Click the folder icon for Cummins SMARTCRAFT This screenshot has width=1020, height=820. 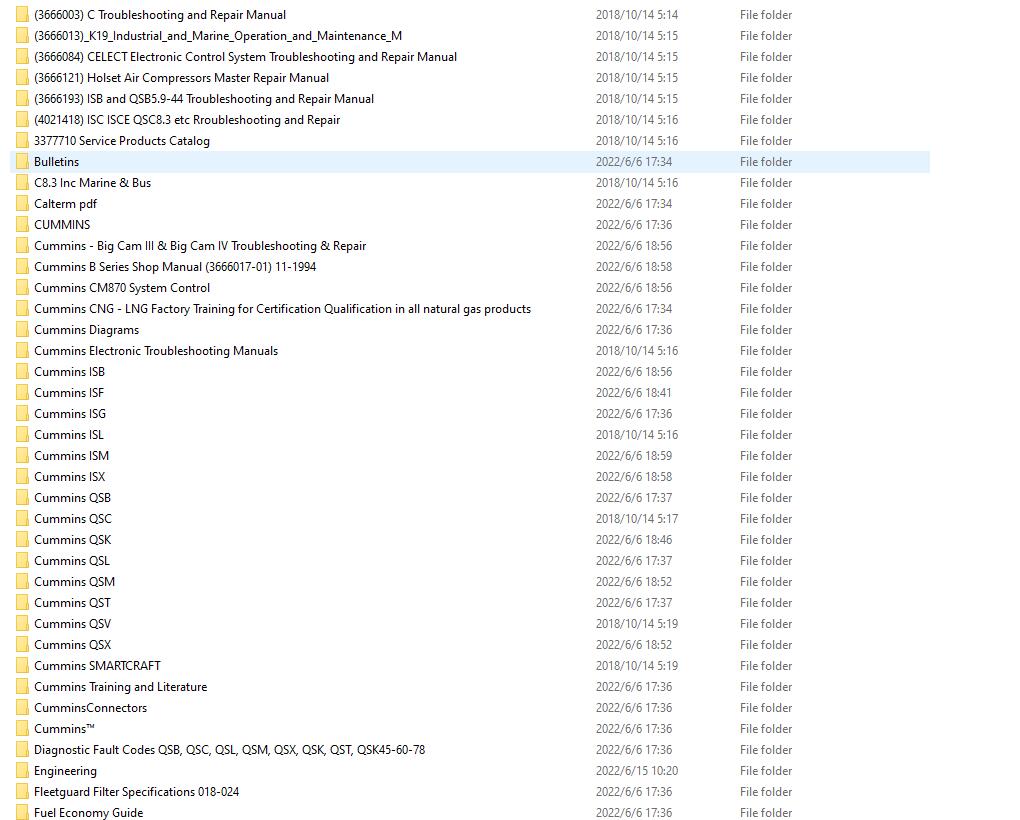click(22, 666)
